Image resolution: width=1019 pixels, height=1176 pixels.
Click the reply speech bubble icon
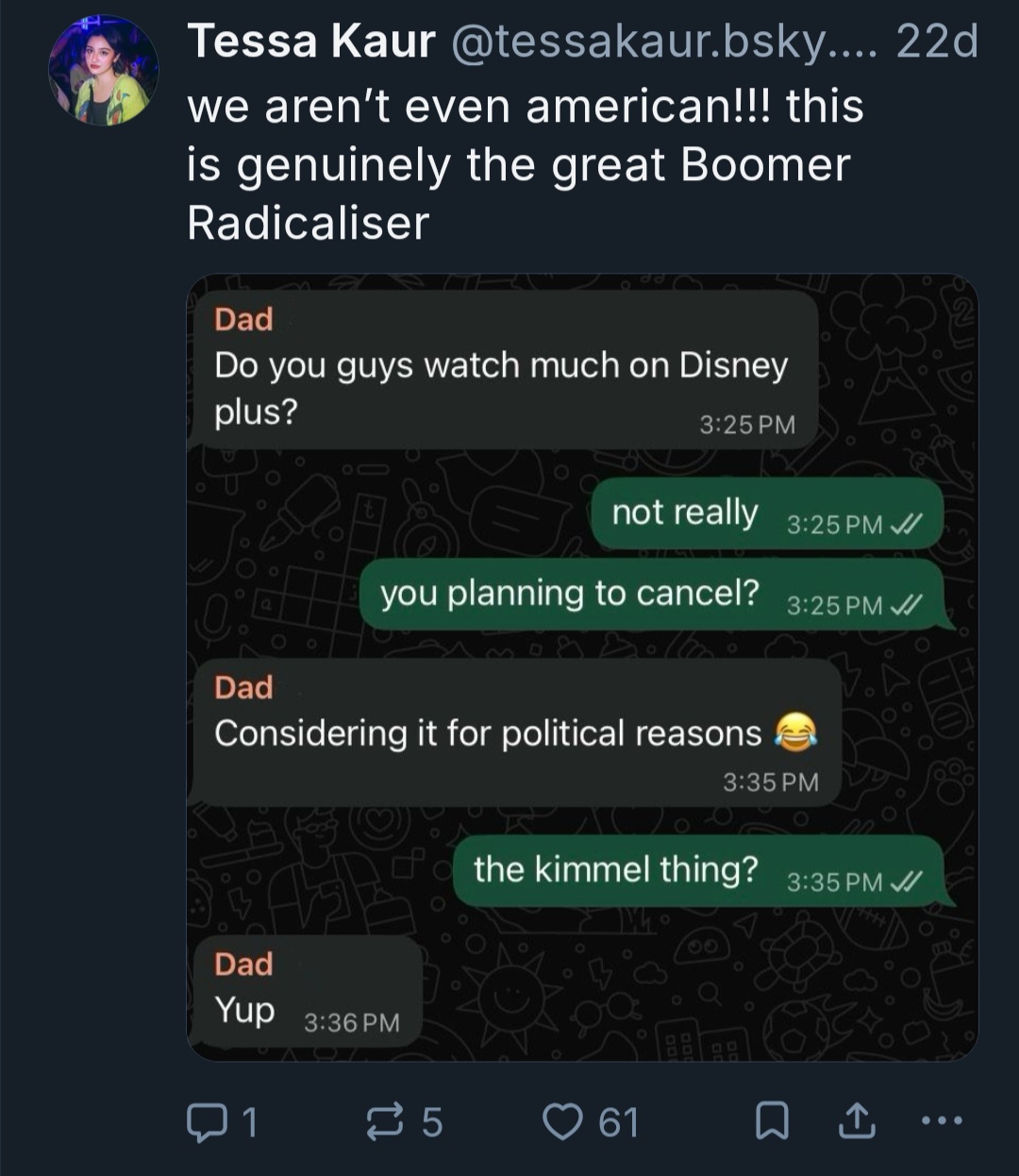pyautogui.click(x=204, y=1122)
